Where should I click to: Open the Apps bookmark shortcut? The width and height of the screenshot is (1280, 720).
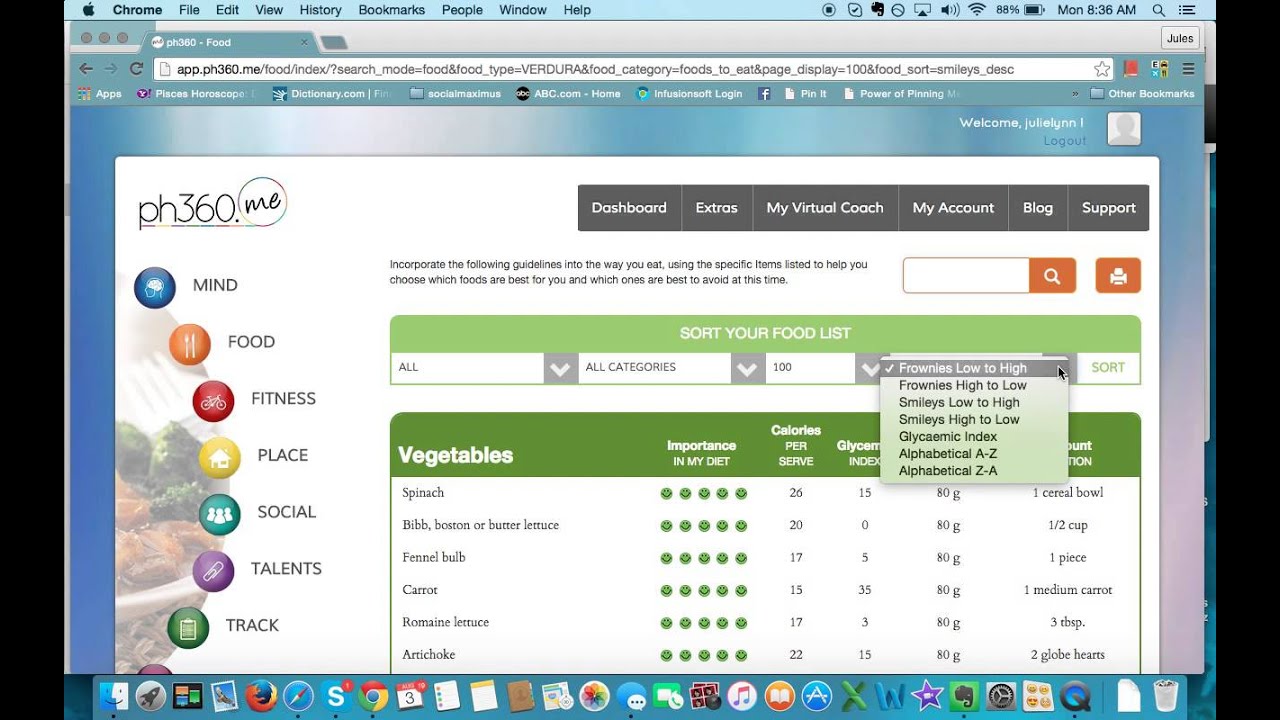pyautogui.click(x=100, y=94)
